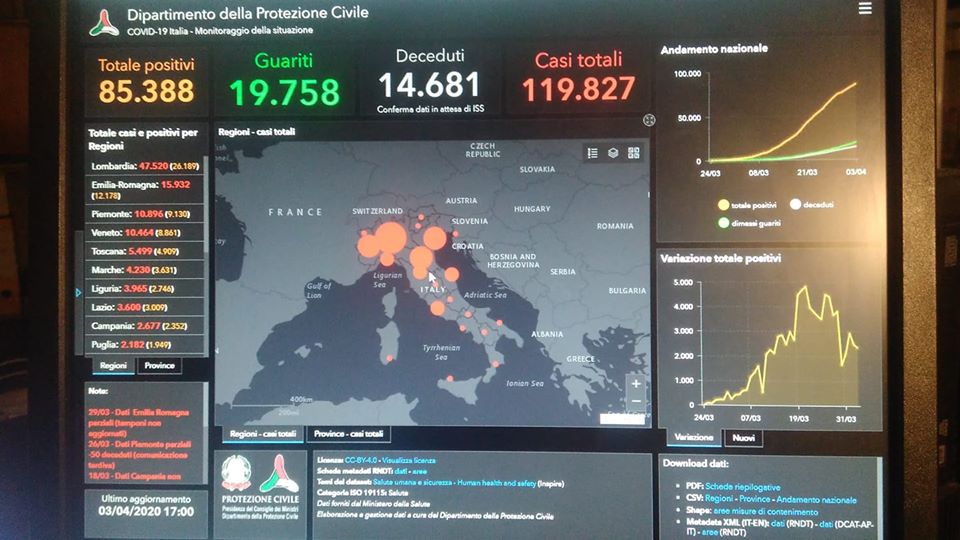960x540 pixels.
Task: Zoom out of the map with minus
Action: pos(636,402)
